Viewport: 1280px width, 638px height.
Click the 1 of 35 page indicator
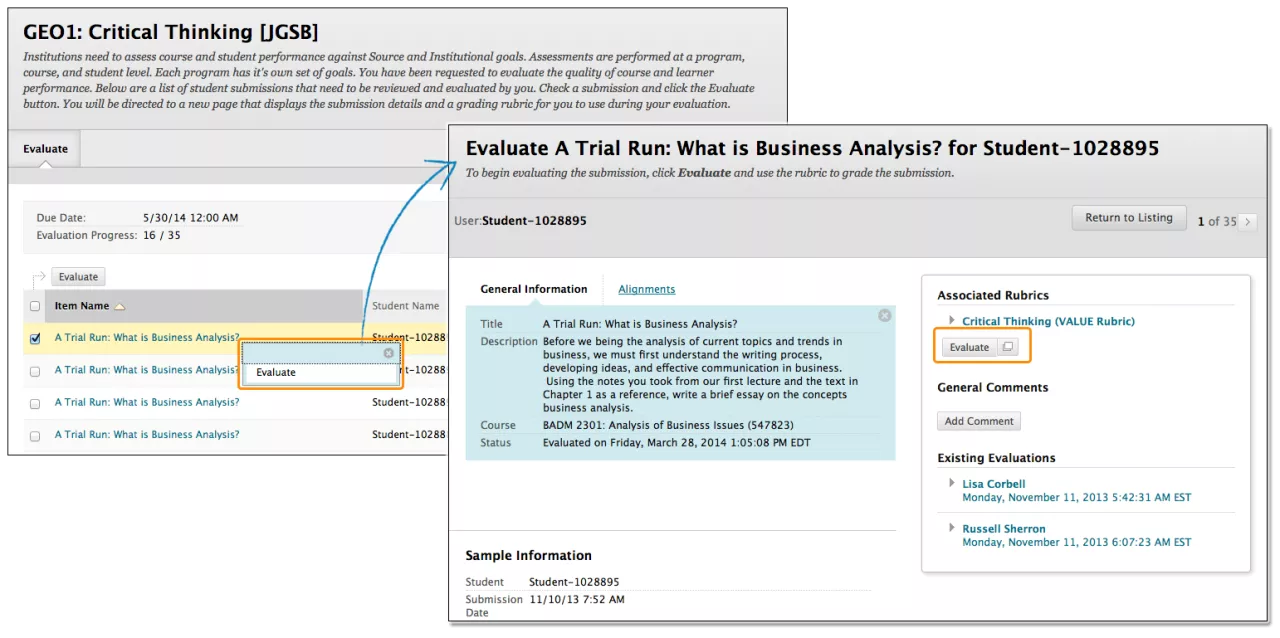(1215, 221)
